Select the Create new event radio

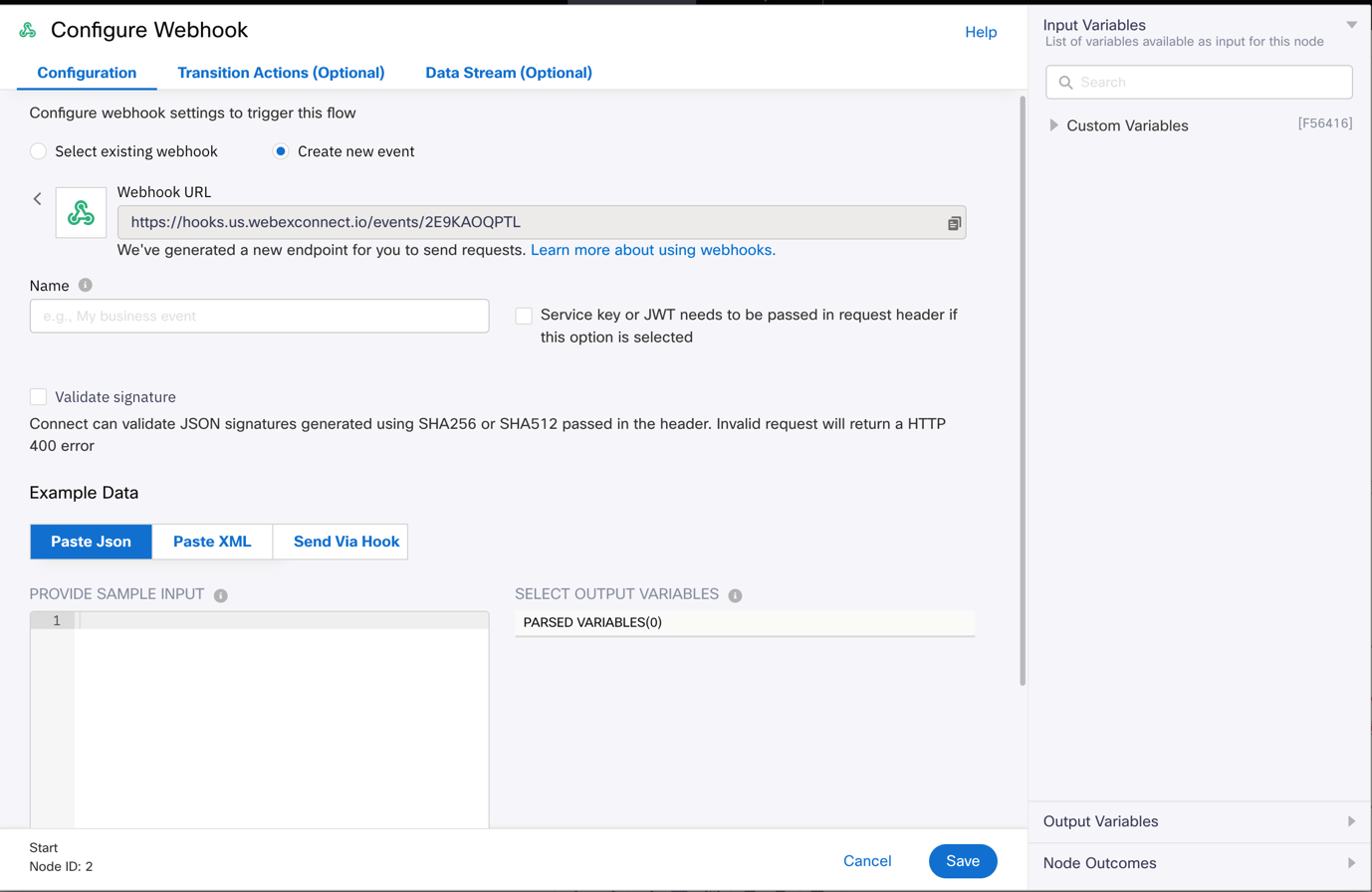tap(281, 151)
